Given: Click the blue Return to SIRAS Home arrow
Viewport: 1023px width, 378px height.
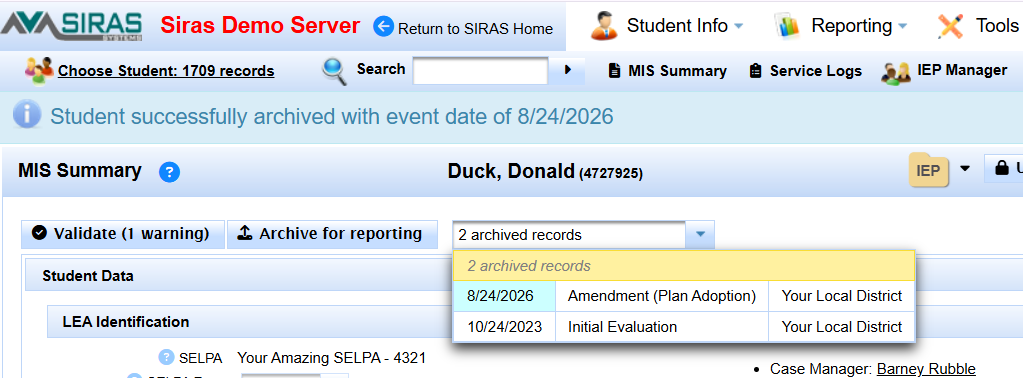Looking at the screenshot, I should [384, 27].
